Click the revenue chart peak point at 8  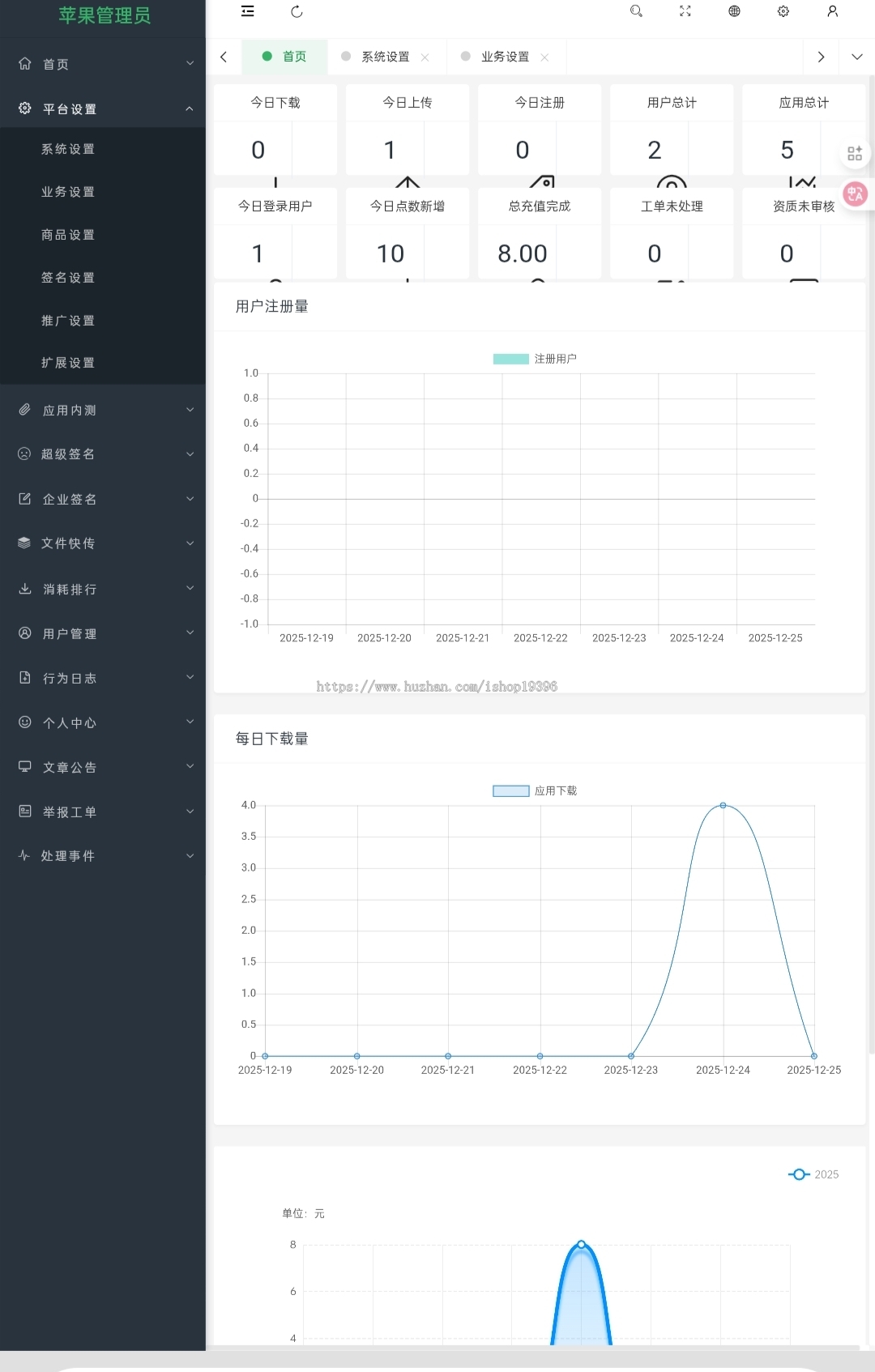coord(581,1244)
